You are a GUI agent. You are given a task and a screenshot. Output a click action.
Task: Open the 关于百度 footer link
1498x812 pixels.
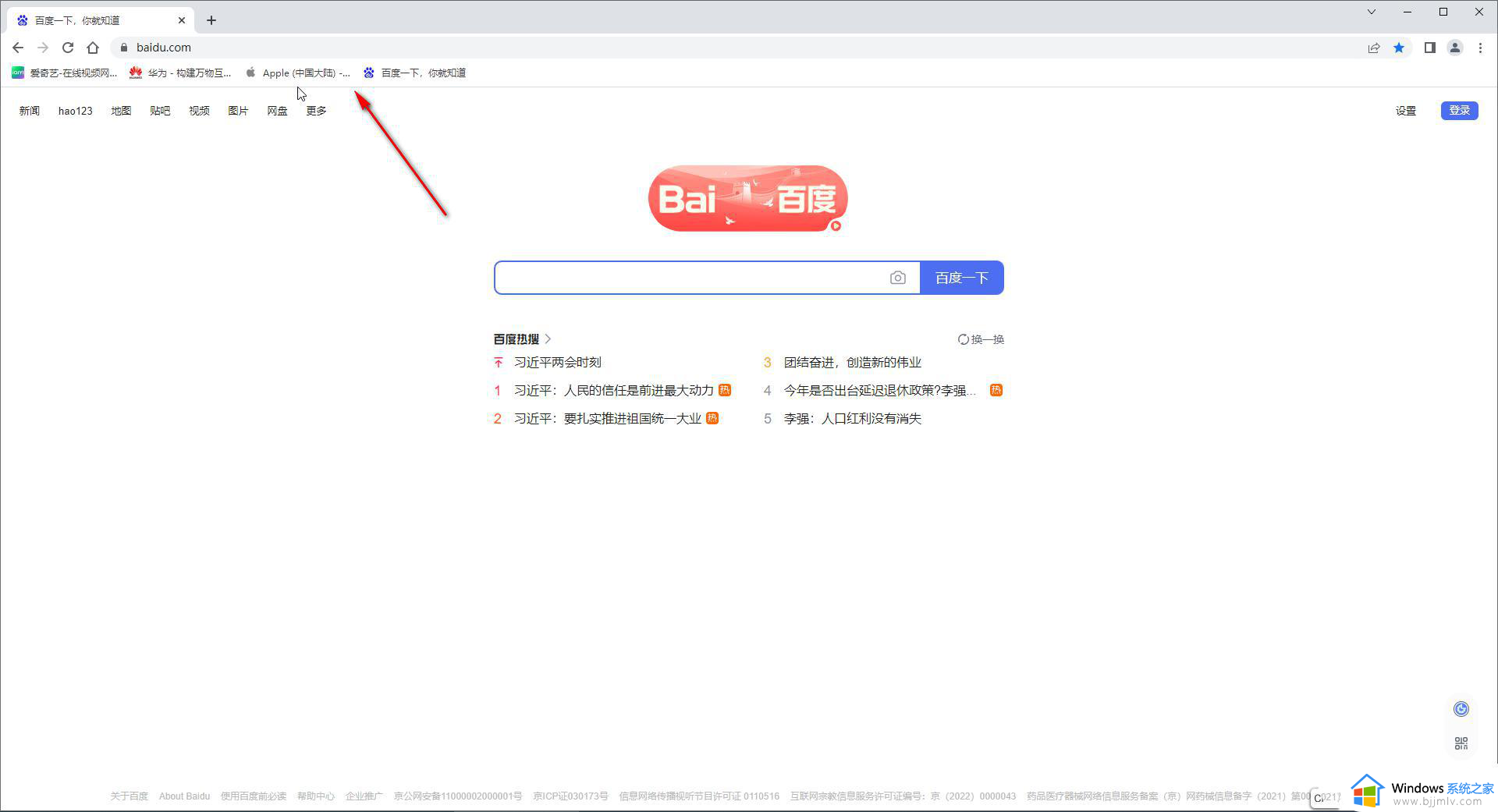pos(129,796)
